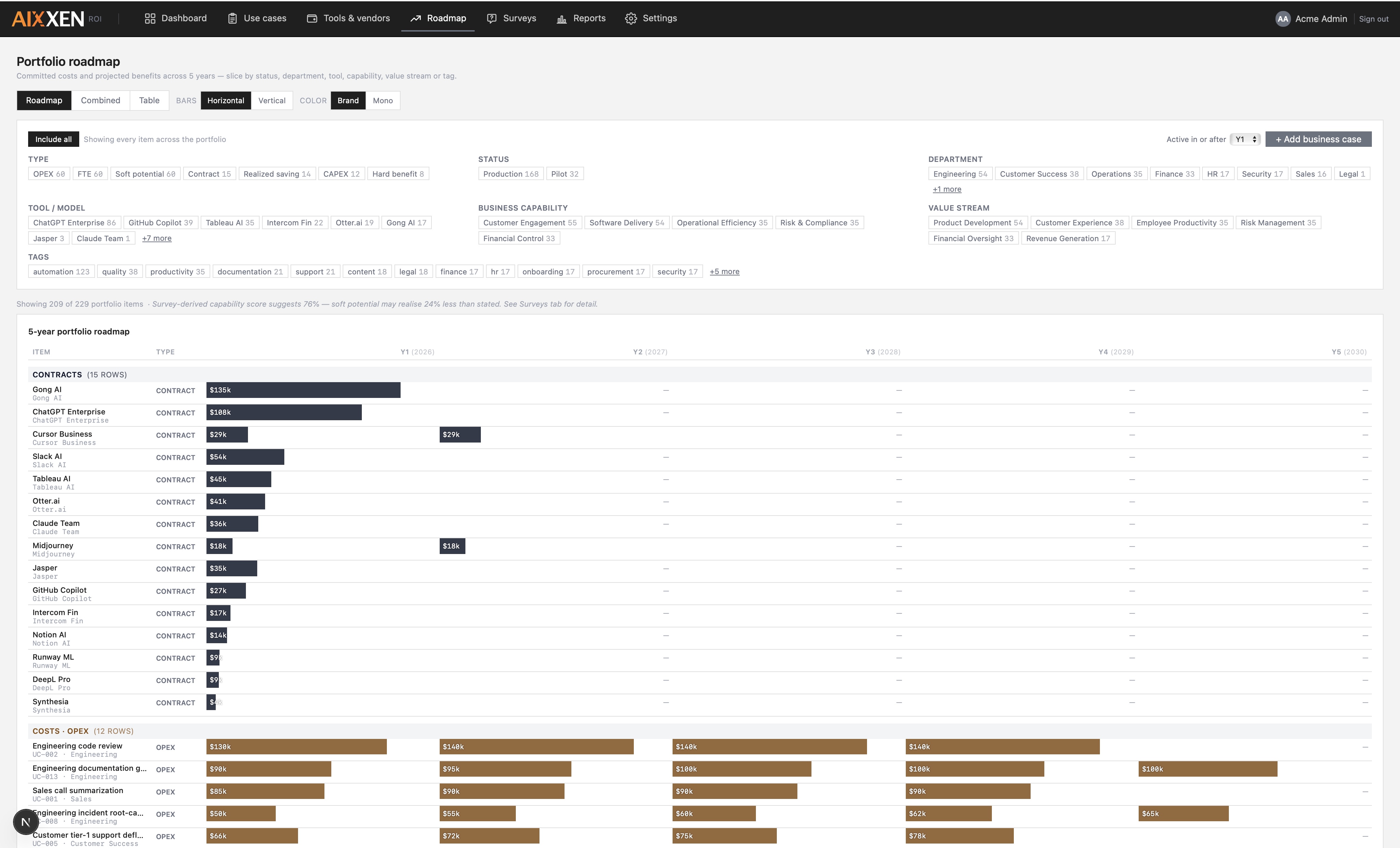
Task: Click the Roadmap trend-line icon
Action: 416,19
